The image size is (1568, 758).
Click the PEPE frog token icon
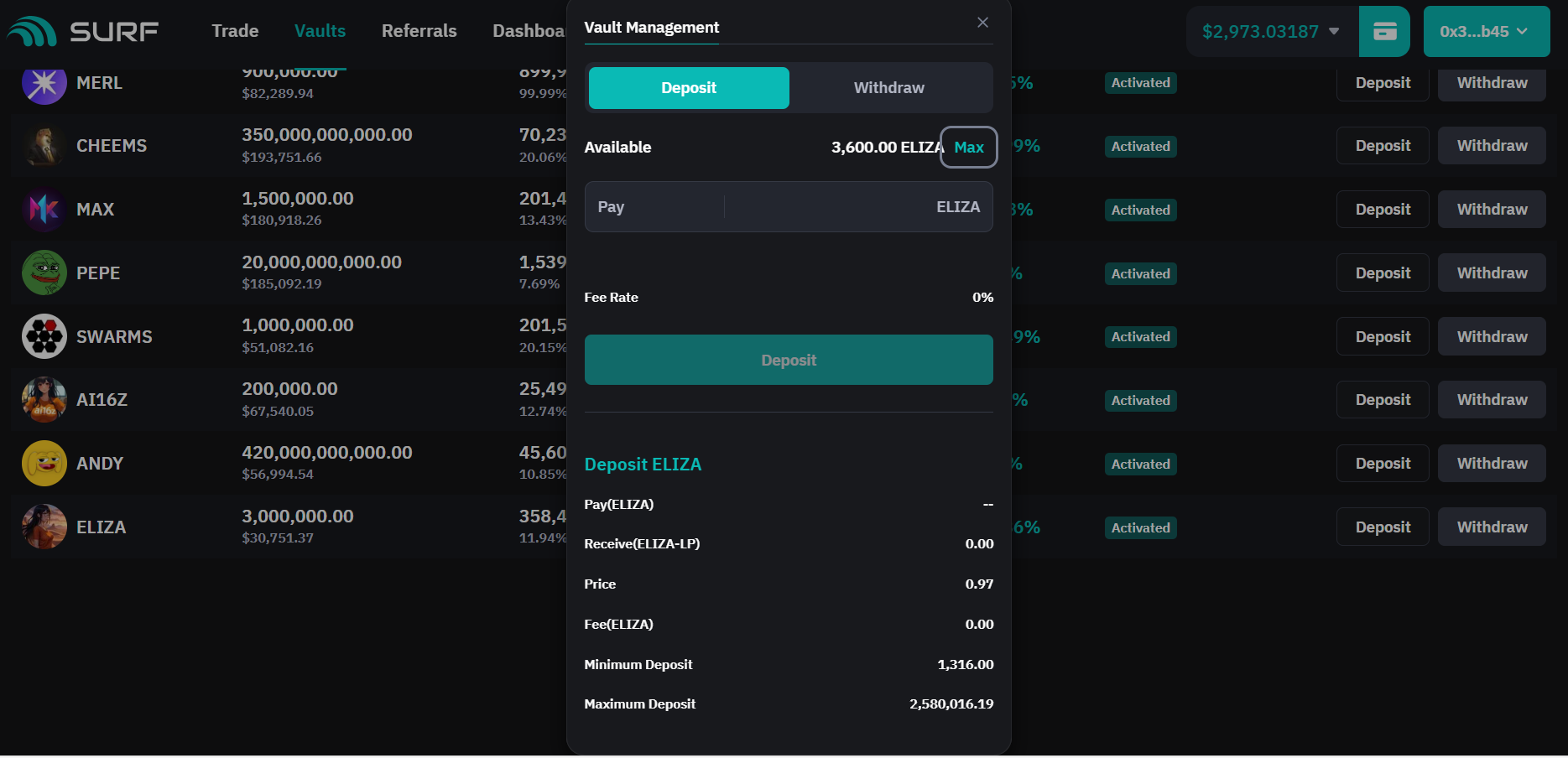(x=44, y=273)
